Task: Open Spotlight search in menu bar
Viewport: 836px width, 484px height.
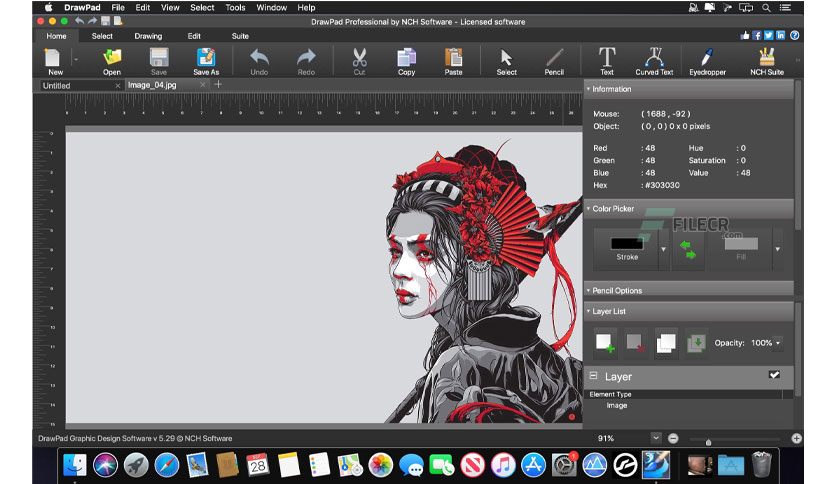Action: point(766,7)
